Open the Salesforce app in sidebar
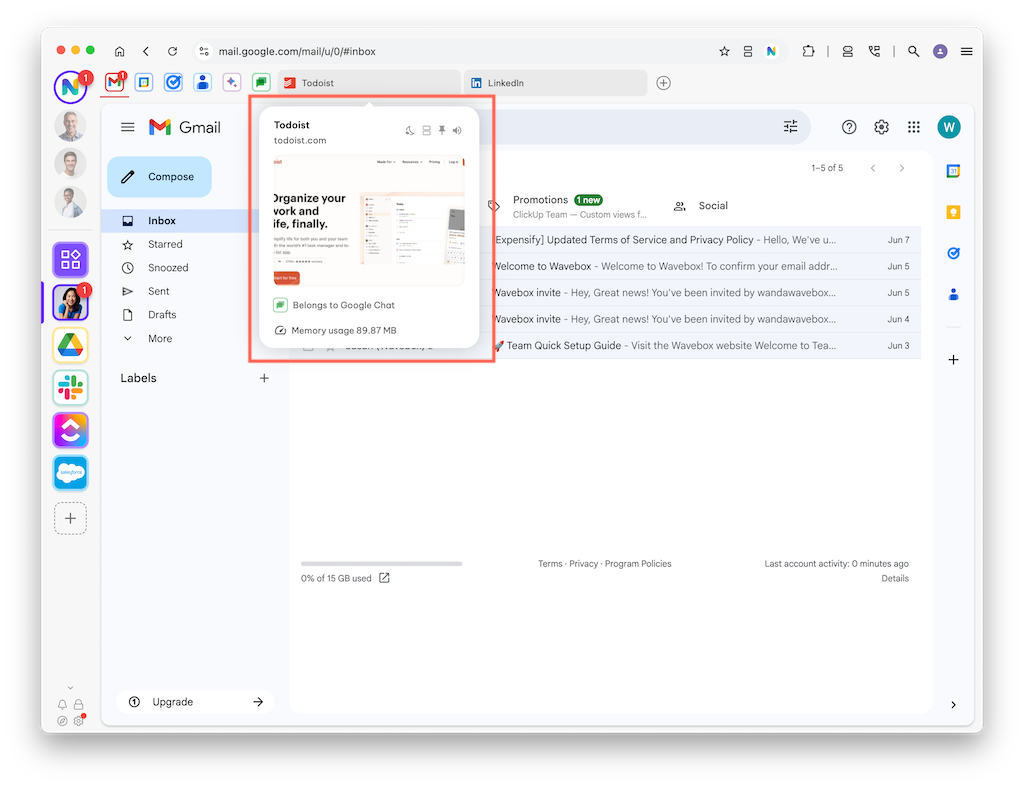The width and height of the screenshot is (1024, 787). (71, 472)
